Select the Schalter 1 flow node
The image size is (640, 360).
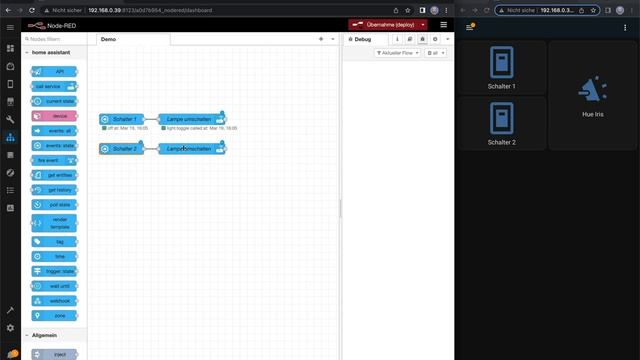[122, 119]
